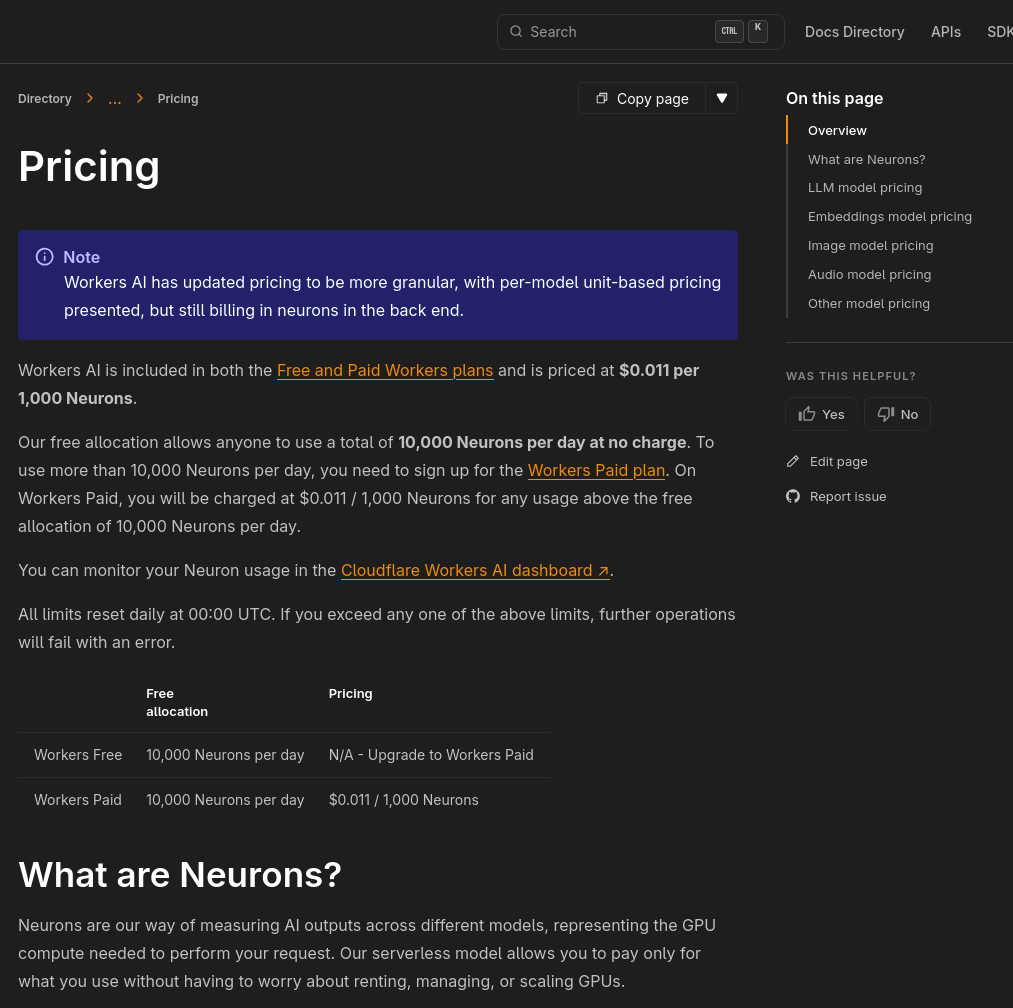
Task: Go to Directory breadcrumb
Action: tap(45, 99)
